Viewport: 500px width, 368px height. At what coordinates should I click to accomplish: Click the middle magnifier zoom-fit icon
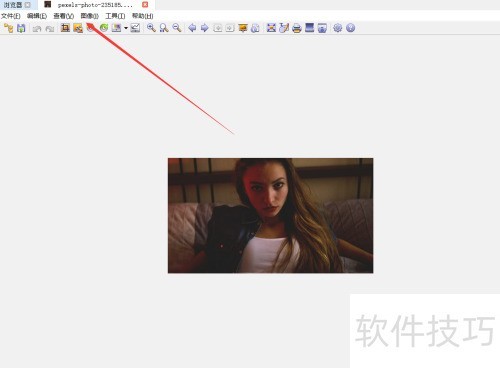pyautogui.click(x=164, y=28)
